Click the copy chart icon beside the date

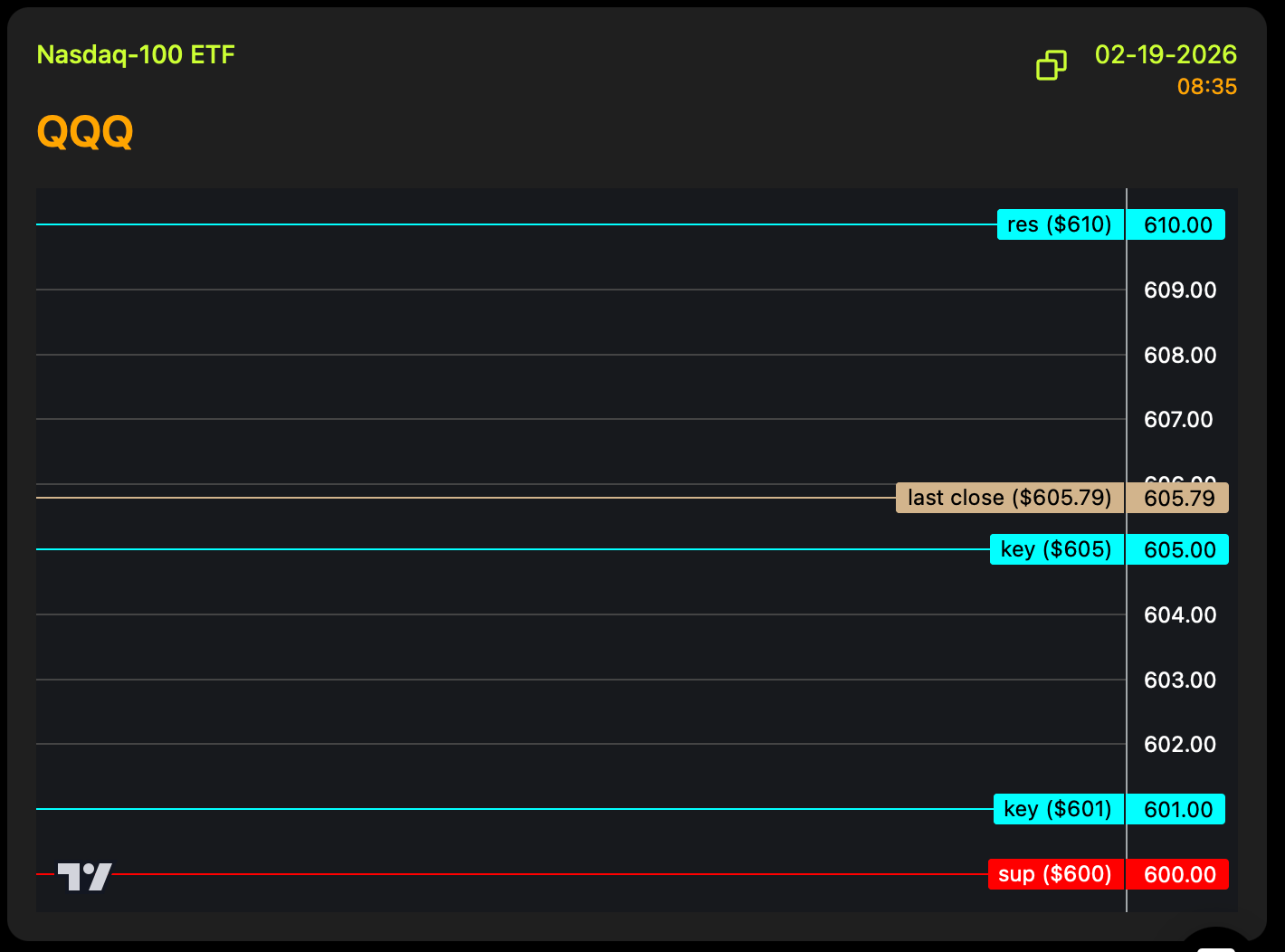[x=1051, y=65]
